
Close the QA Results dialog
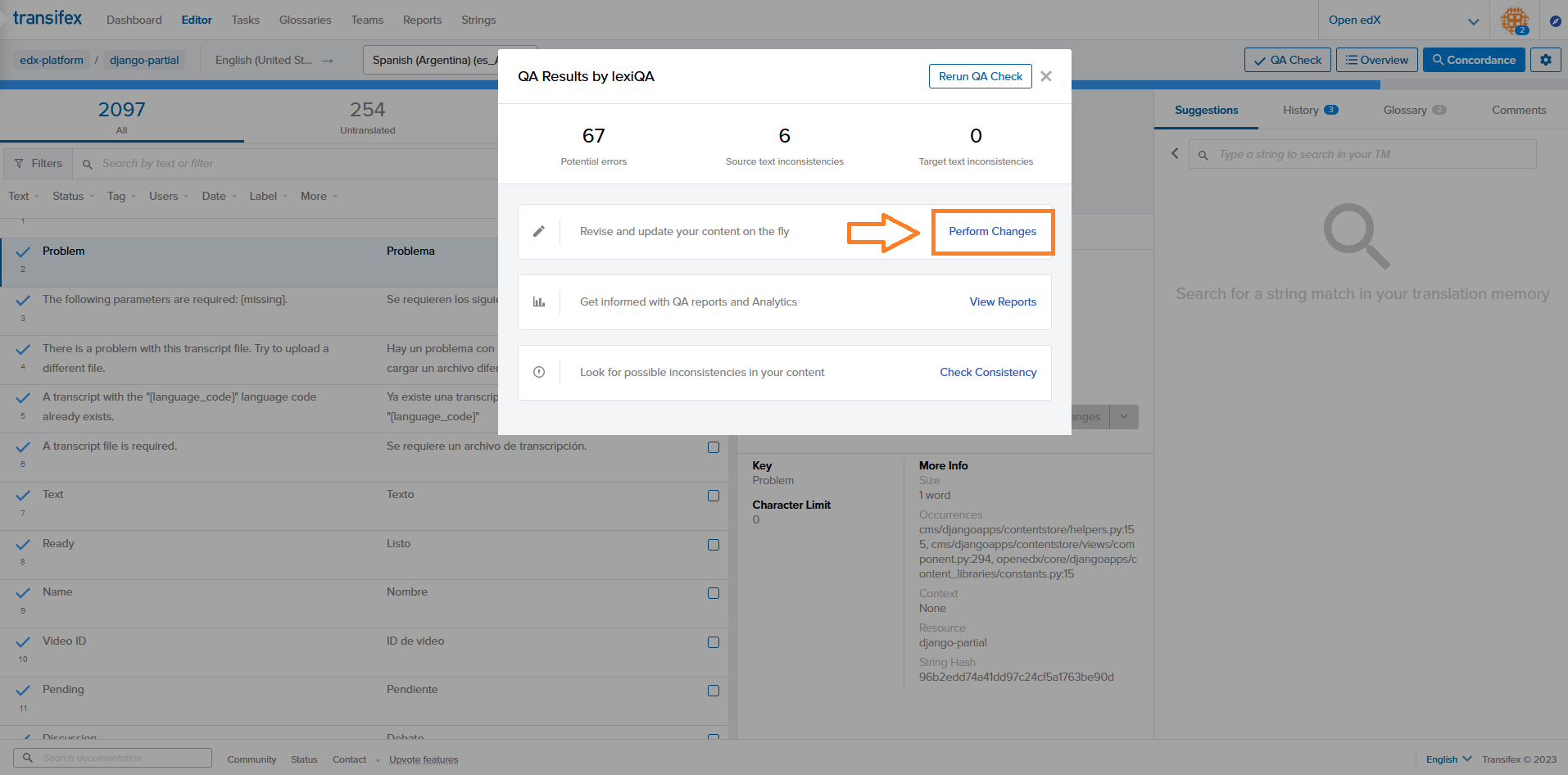coord(1046,76)
